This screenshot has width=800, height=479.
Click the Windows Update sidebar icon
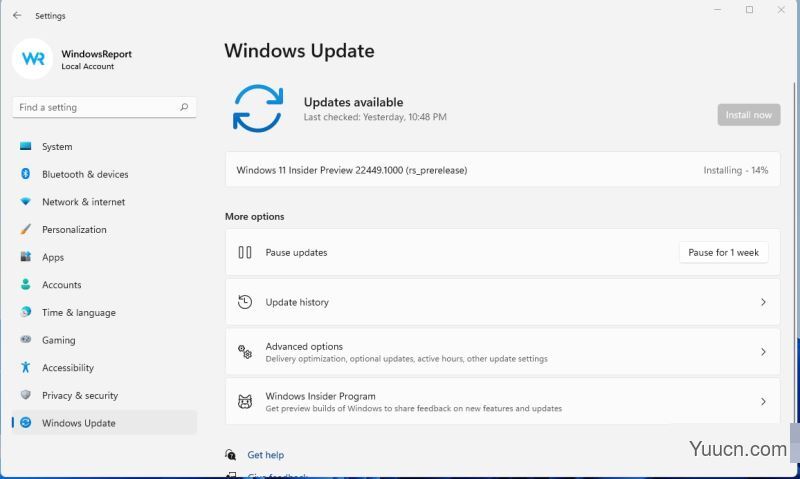(x=26, y=422)
